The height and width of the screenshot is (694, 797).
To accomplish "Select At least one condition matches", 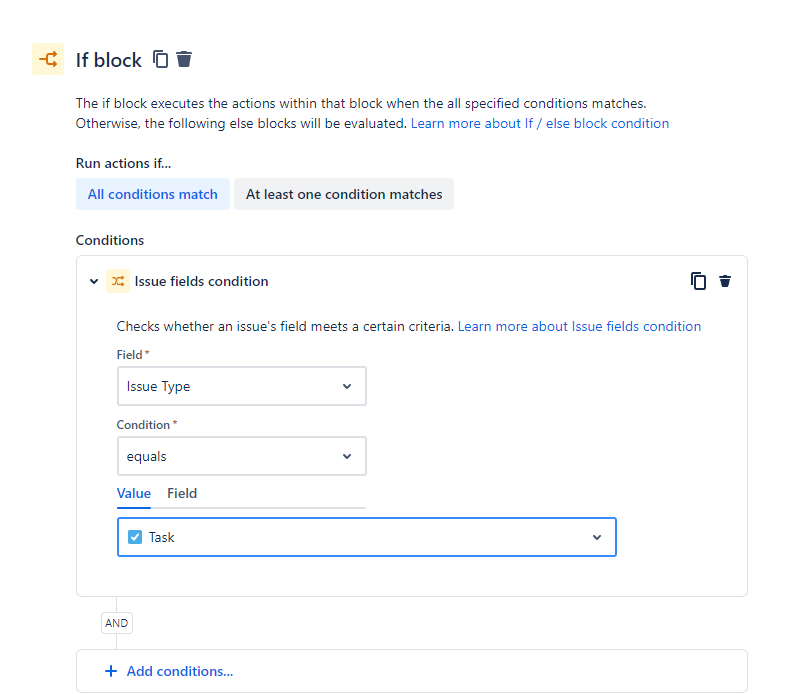I will (x=344, y=194).
